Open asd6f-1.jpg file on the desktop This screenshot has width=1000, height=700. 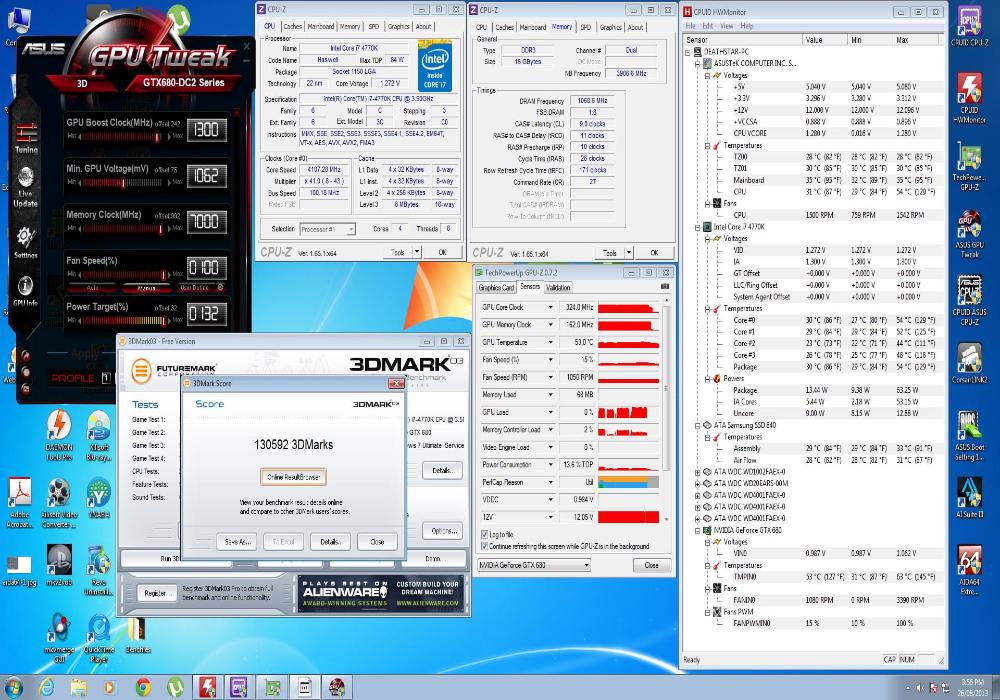click(x=18, y=571)
